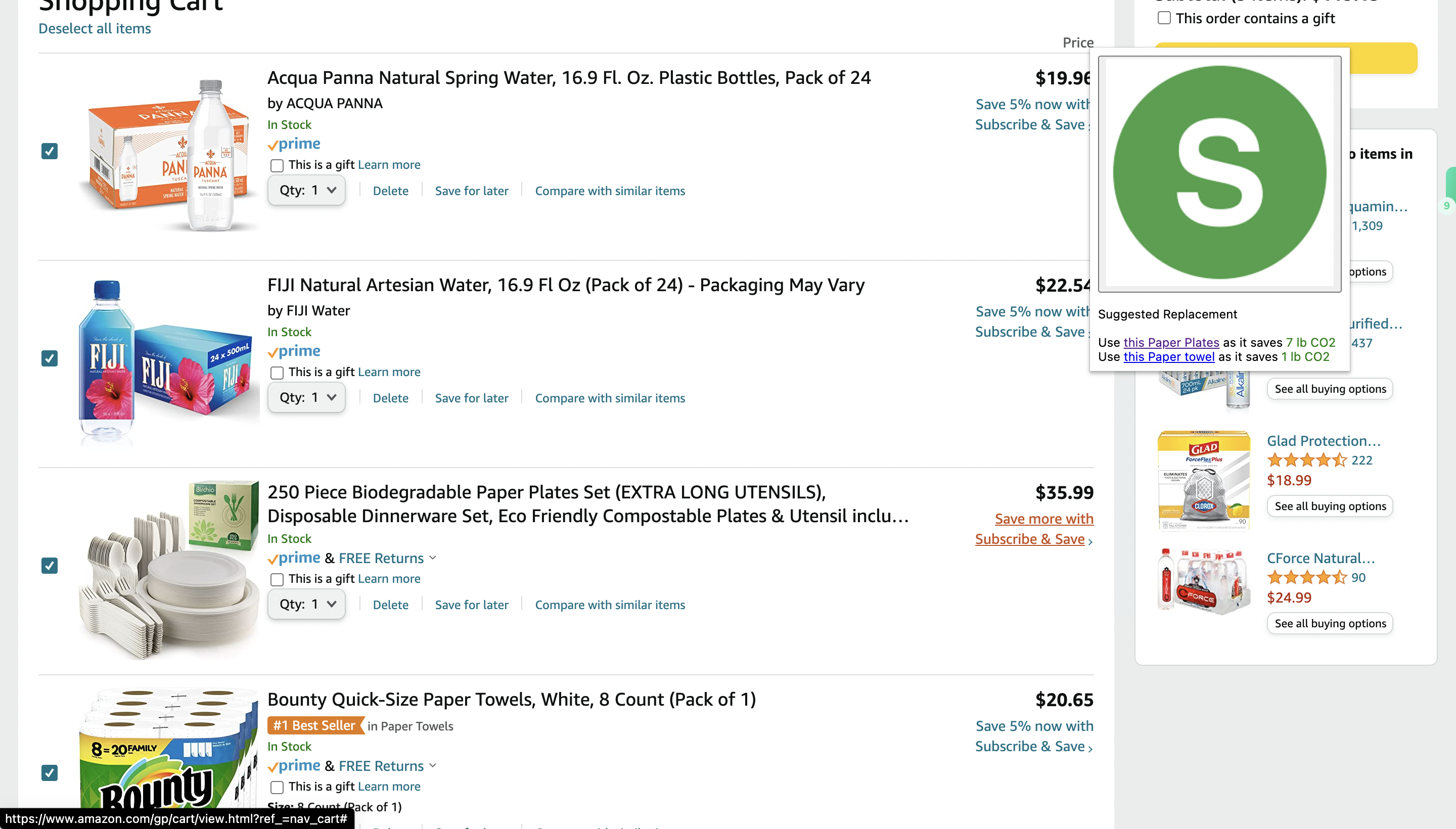Click the CForce Natural water thumbnail
The height and width of the screenshot is (829, 1456).
(1204, 580)
